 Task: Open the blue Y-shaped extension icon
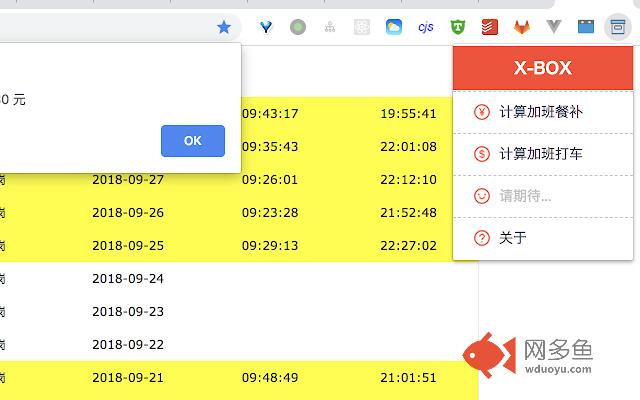(x=266, y=27)
